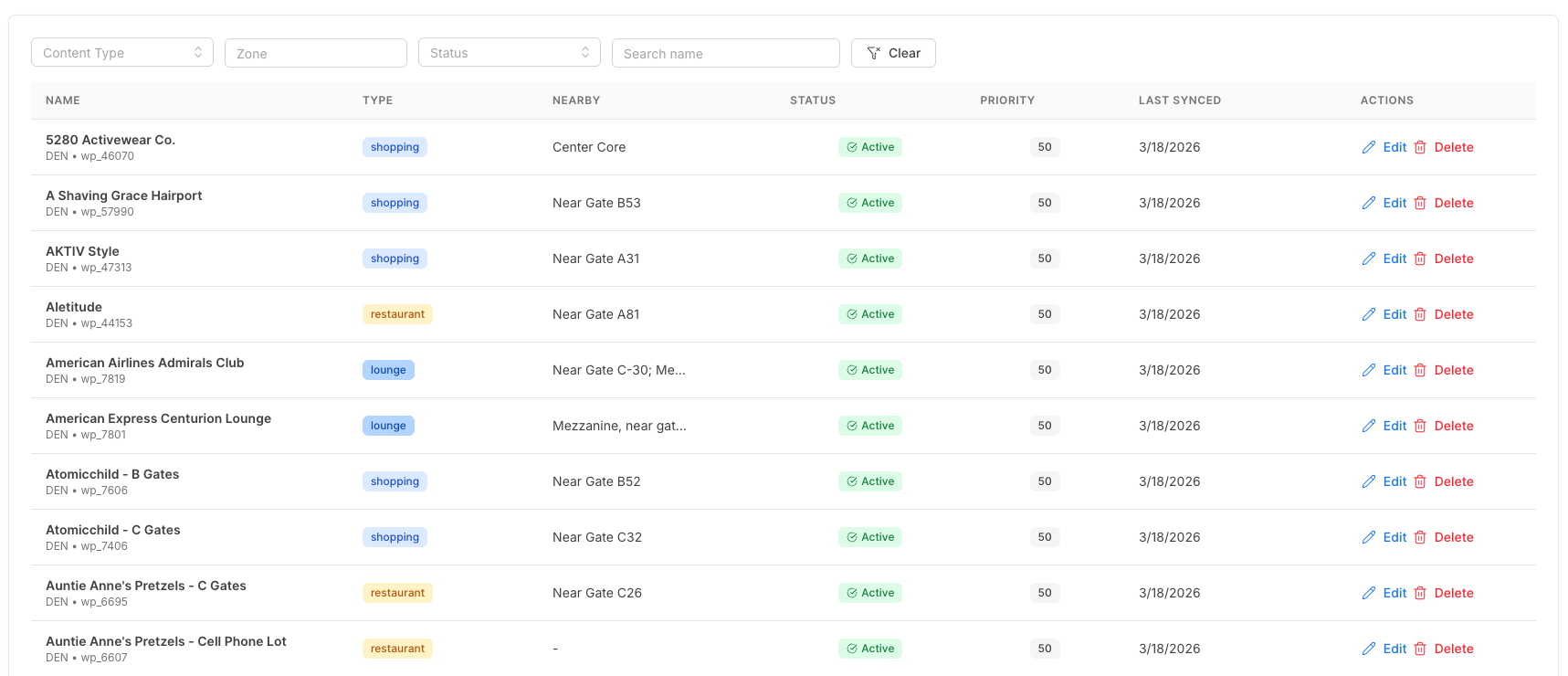Click trash icon in 5280 Activewear Co. row
The width and height of the screenshot is (1568, 676).
[x=1420, y=147]
